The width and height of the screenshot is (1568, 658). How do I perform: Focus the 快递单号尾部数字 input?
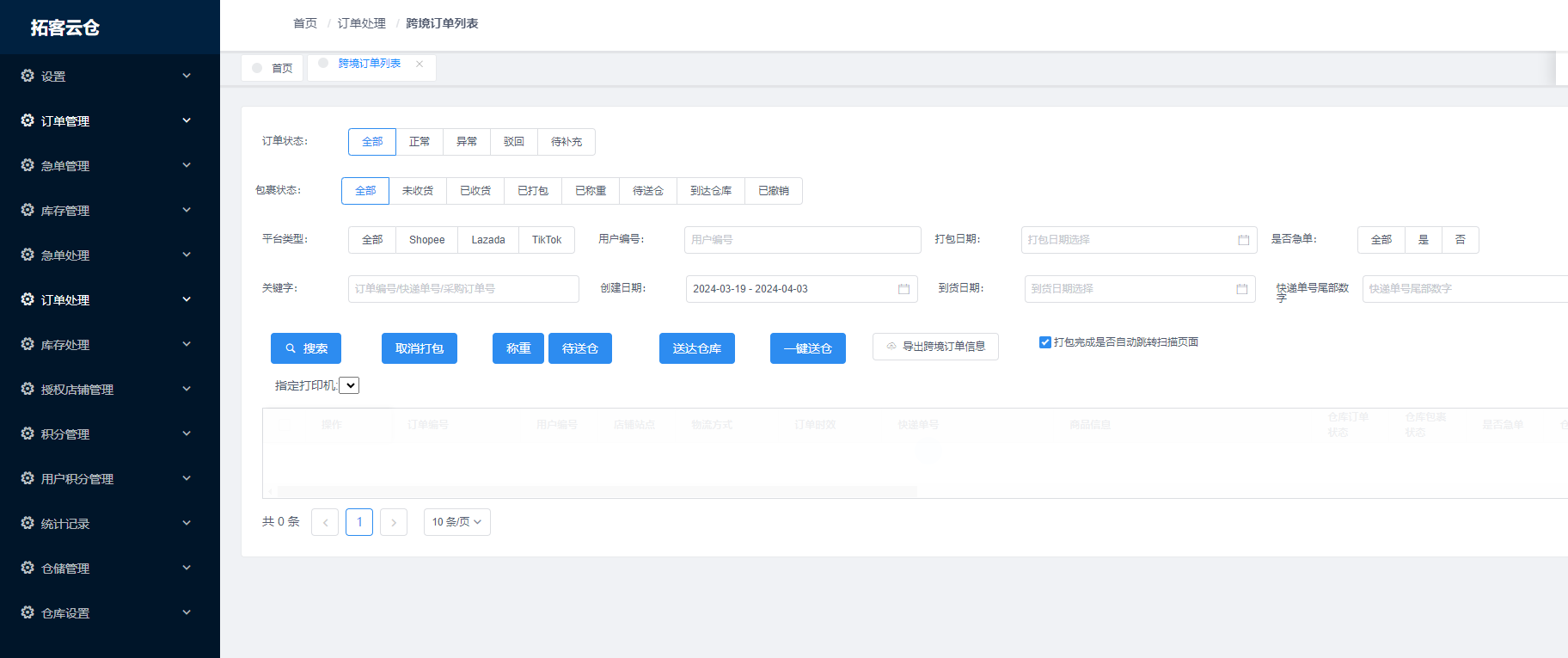click(x=1465, y=289)
